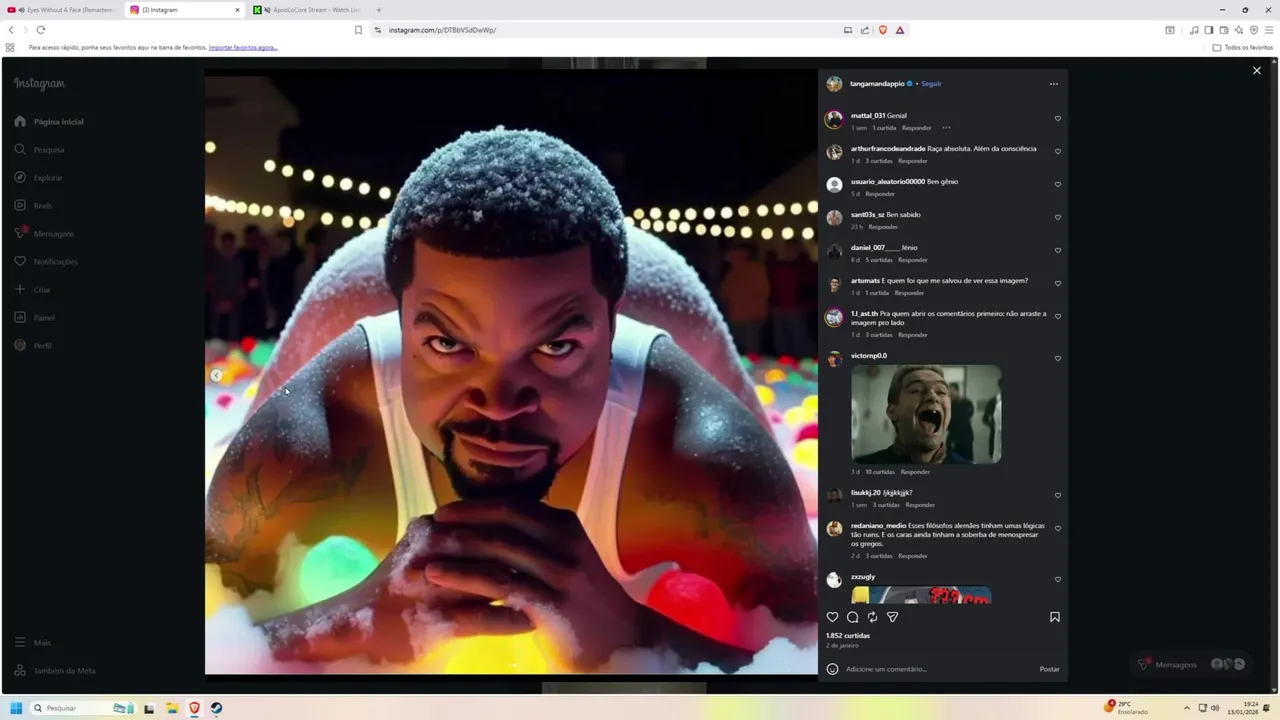Reply to the mattal_031 comment
The height and width of the screenshot is (720, 1280).
[917, 128]
